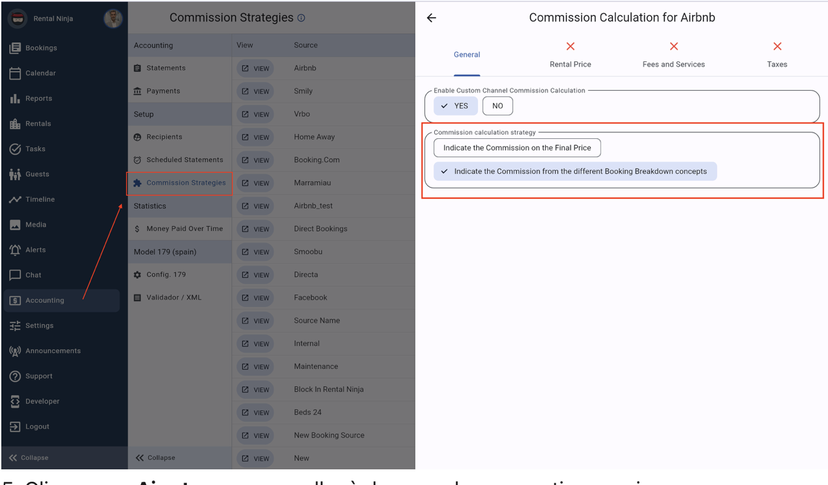Choose commission from Booking Breakdown concepts
The image size is (828, 485).
pyautogui.click(x=575, y=172)
